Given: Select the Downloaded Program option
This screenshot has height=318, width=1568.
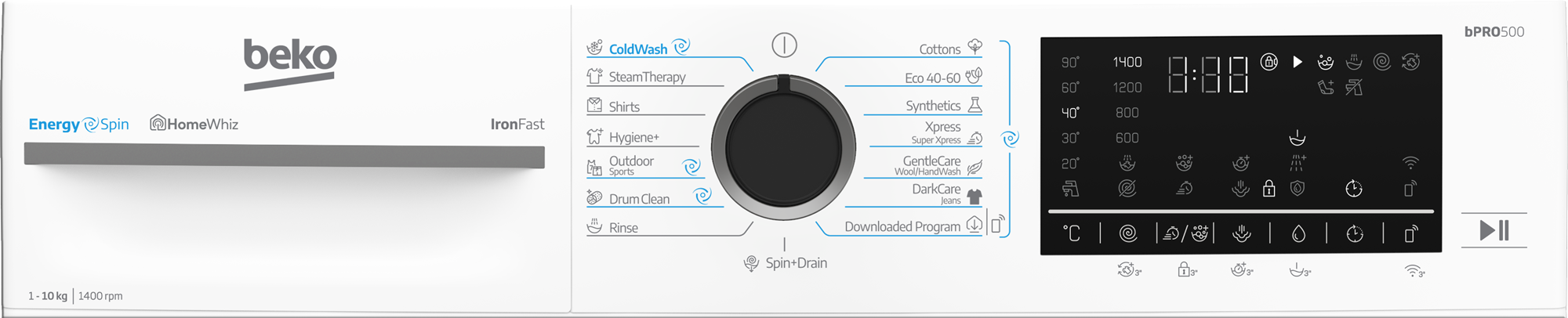Looking at the screenshot, I should [913, 226].
